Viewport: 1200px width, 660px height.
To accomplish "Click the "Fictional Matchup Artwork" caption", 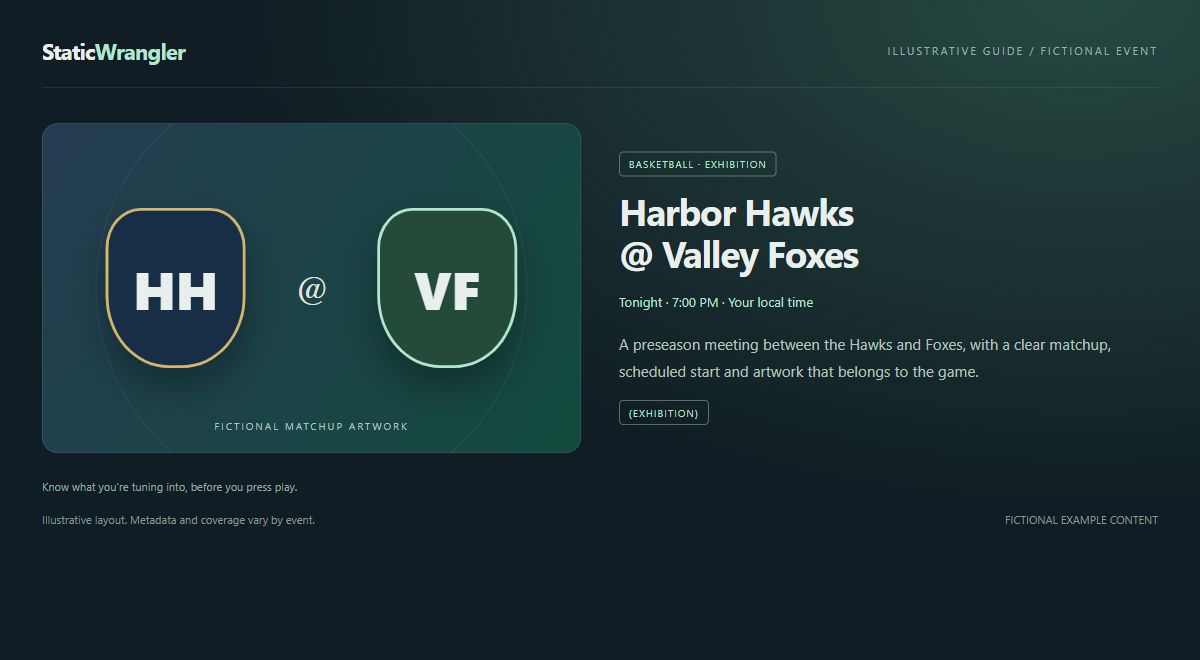I will (x=312, y=426).
